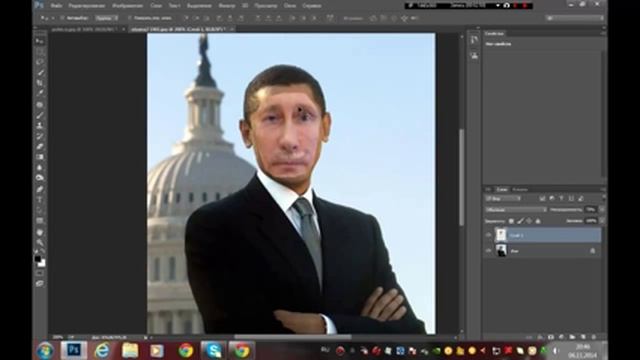Screen dimensions: 640x360
Task: Open status bar info arrow menu
Action: (145, 338)
